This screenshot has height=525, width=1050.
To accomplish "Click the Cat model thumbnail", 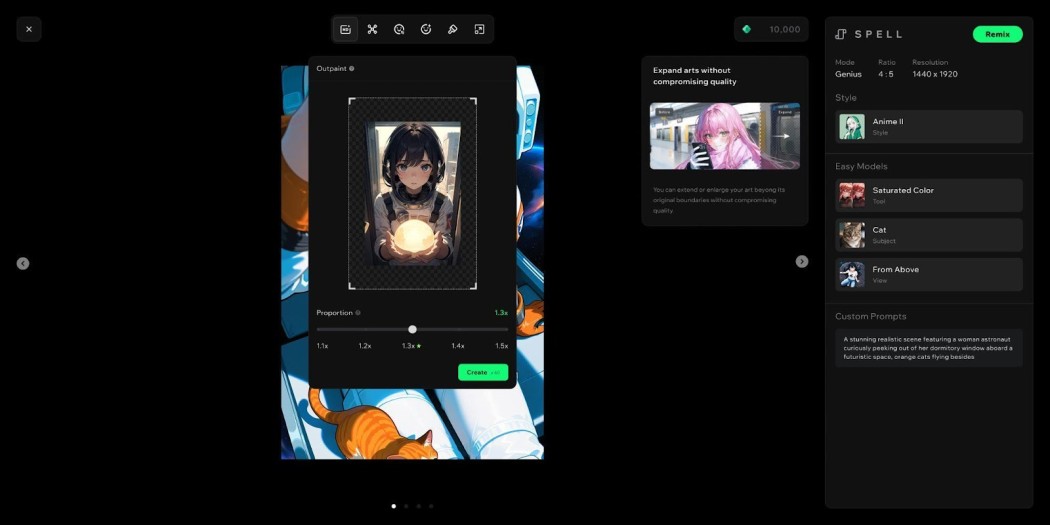I will tap(852, 235).
